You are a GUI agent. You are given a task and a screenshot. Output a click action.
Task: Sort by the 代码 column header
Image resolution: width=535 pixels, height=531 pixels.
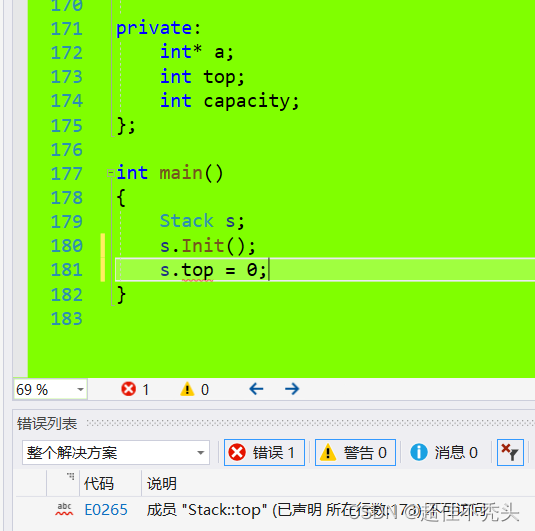99,484
